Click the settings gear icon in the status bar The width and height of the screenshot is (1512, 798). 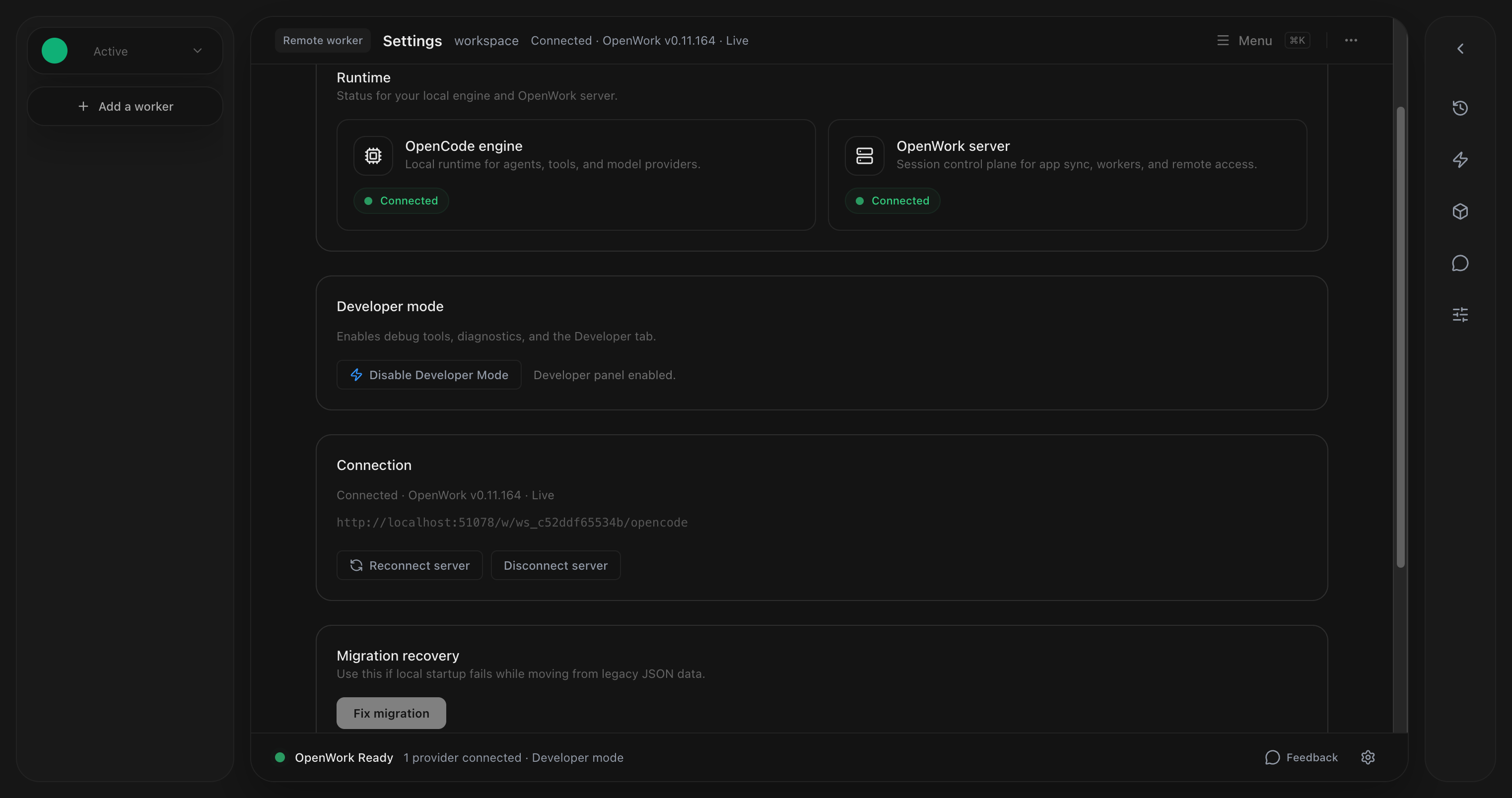pos(1368,757)
